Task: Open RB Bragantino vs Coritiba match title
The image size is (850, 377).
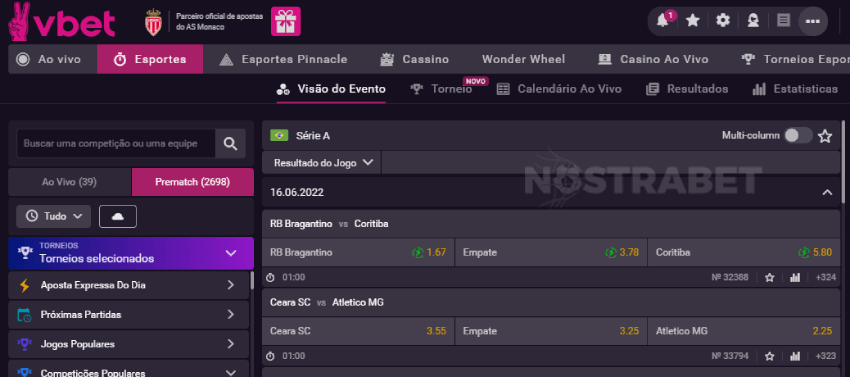Action: pyautogui.click(x=329, y=223)
